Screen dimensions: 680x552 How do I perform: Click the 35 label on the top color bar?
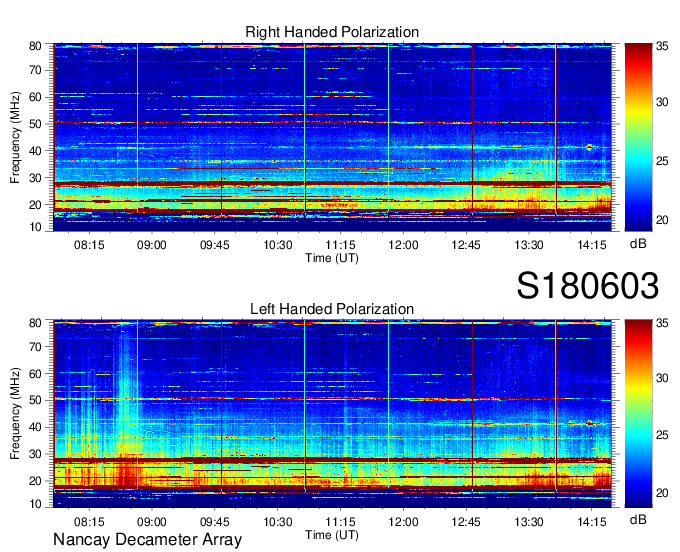tap(662, 46)
